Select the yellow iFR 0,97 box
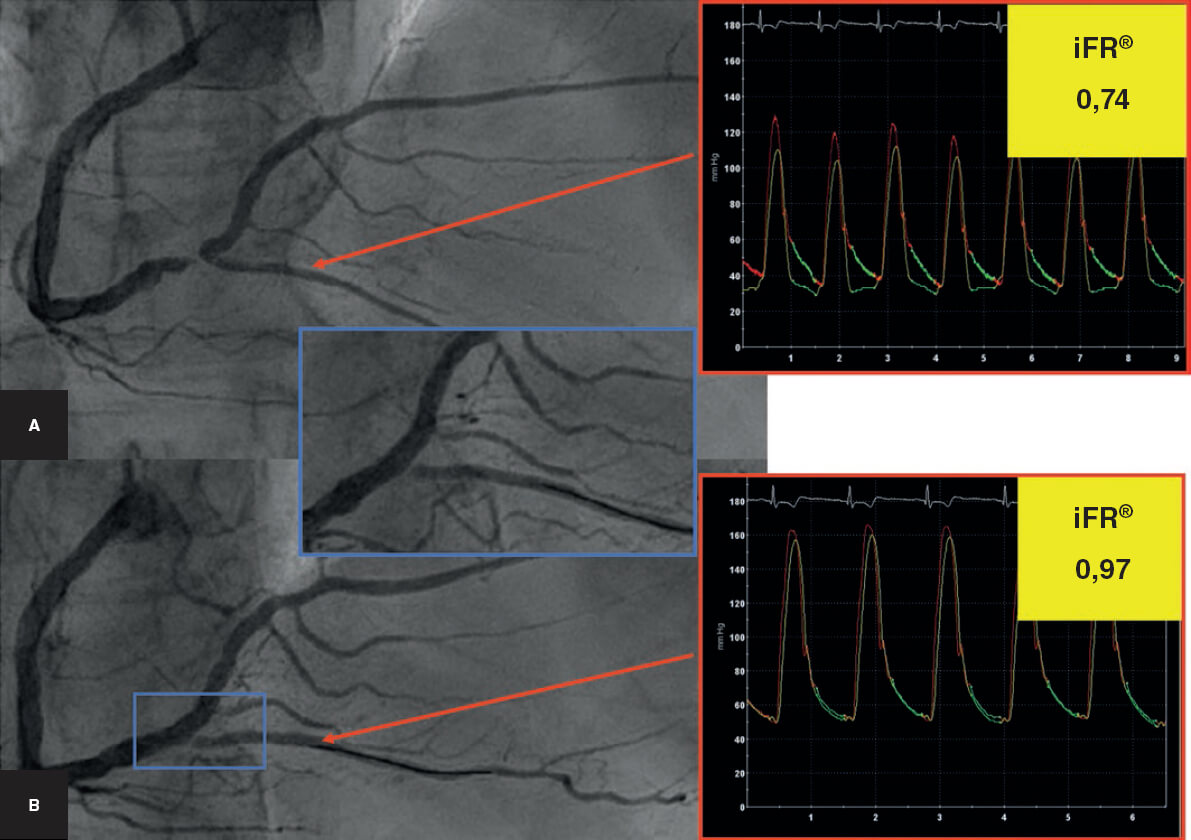The image size is (1191, 840). click(1102, 549)
